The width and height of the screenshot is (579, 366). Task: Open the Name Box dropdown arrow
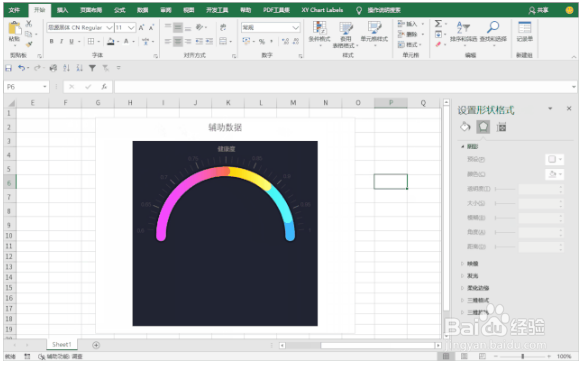click(x=45, y=87)
